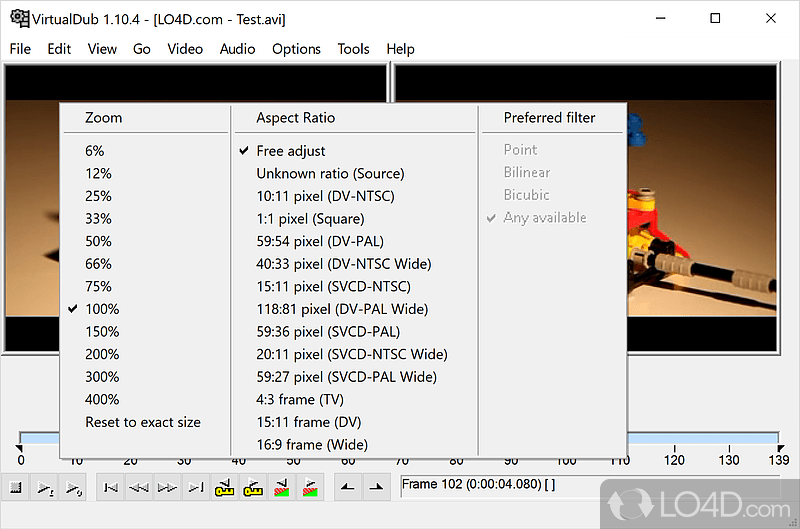Screen dimensions: 800x529
Task: Scan backward to previous scene change
Action: pyautogui.click(x=282, y=488)
